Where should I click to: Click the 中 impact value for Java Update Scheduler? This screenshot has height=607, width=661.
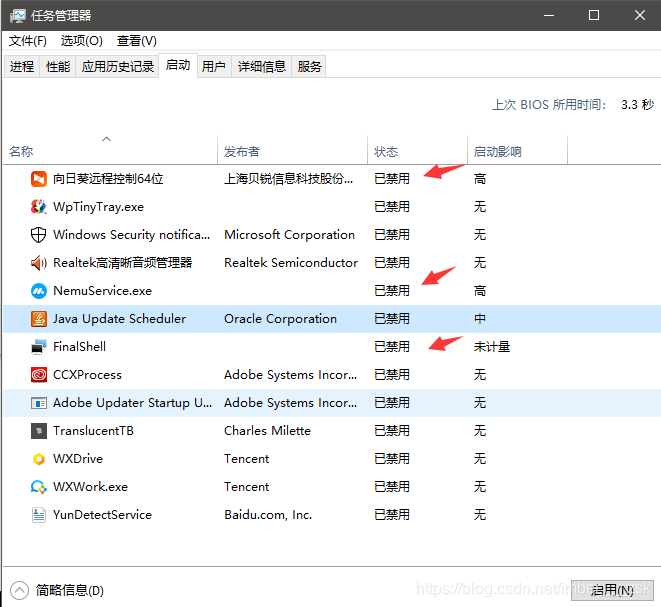(x=480, y=319)
